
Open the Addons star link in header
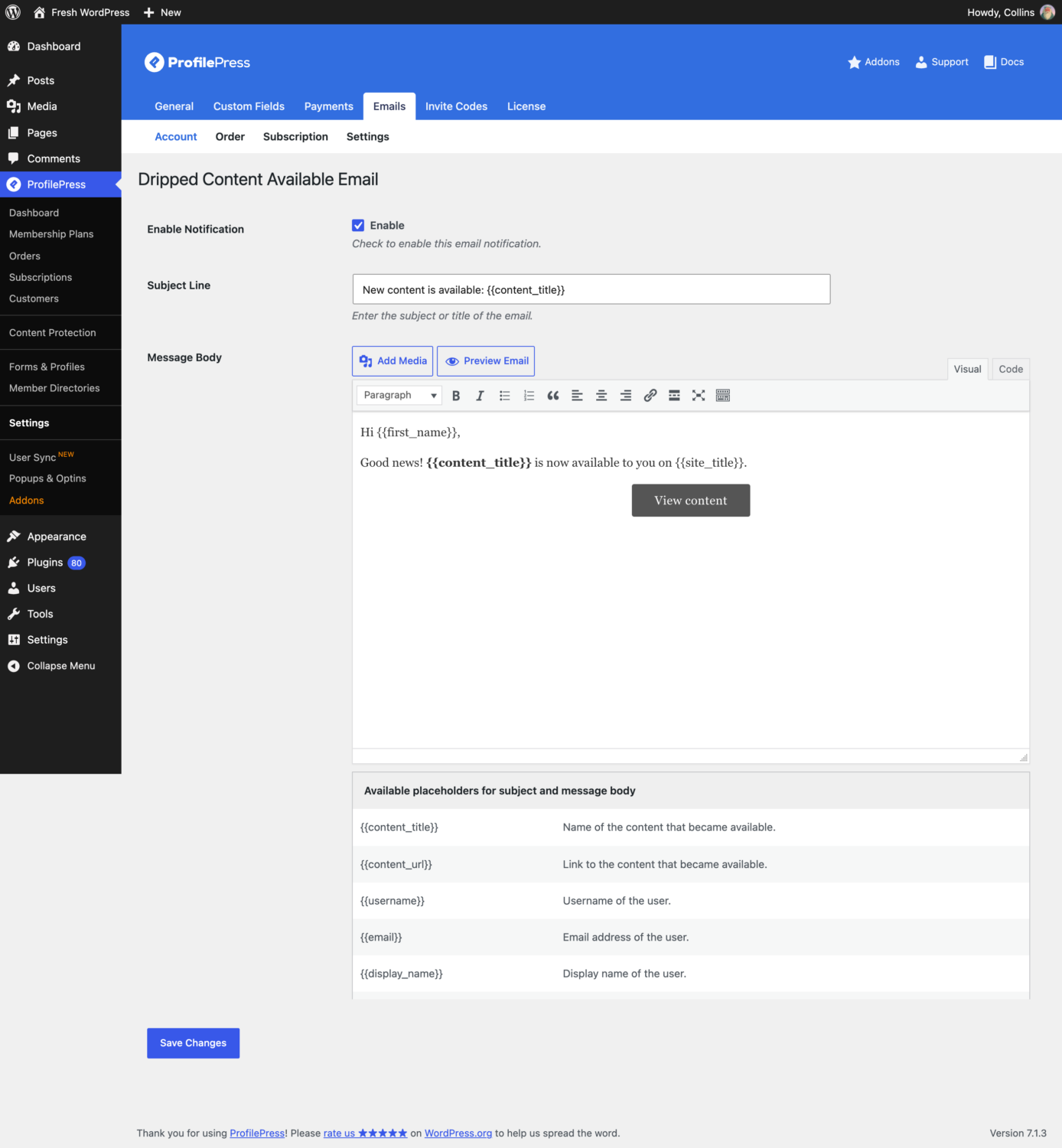pos(874,62)
